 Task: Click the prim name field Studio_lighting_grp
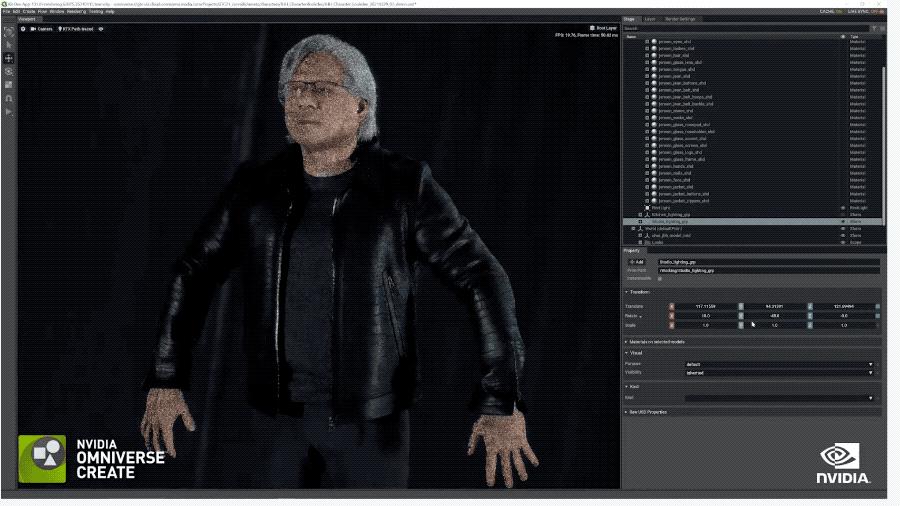tap(769, 262)
